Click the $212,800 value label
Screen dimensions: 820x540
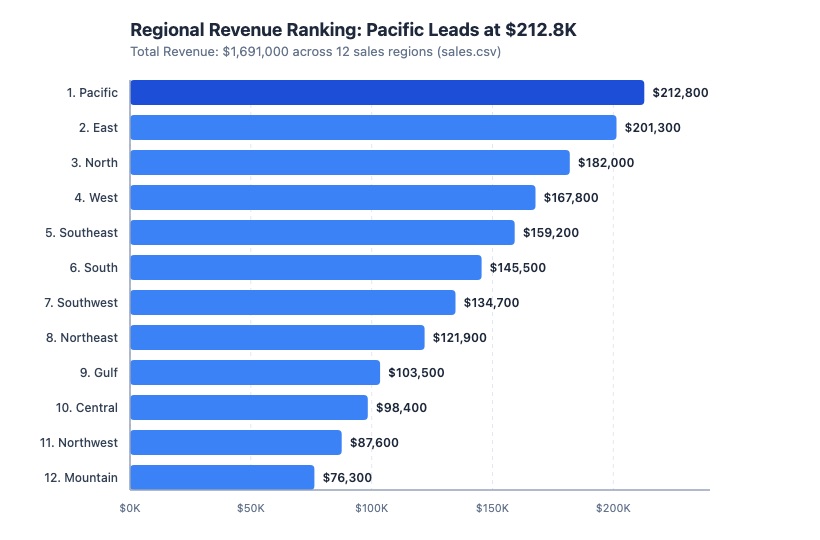680,93
